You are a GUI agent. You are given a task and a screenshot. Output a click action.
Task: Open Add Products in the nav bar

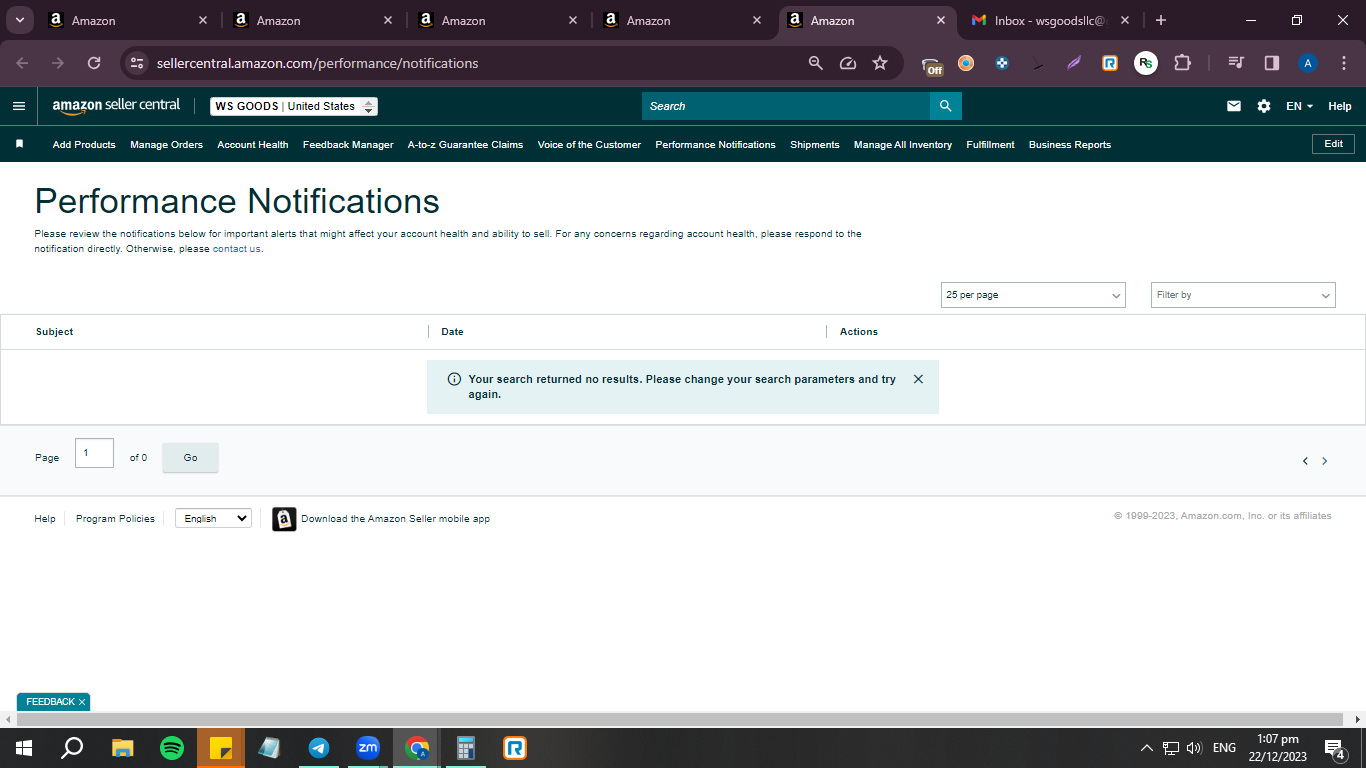pos(84,145)
